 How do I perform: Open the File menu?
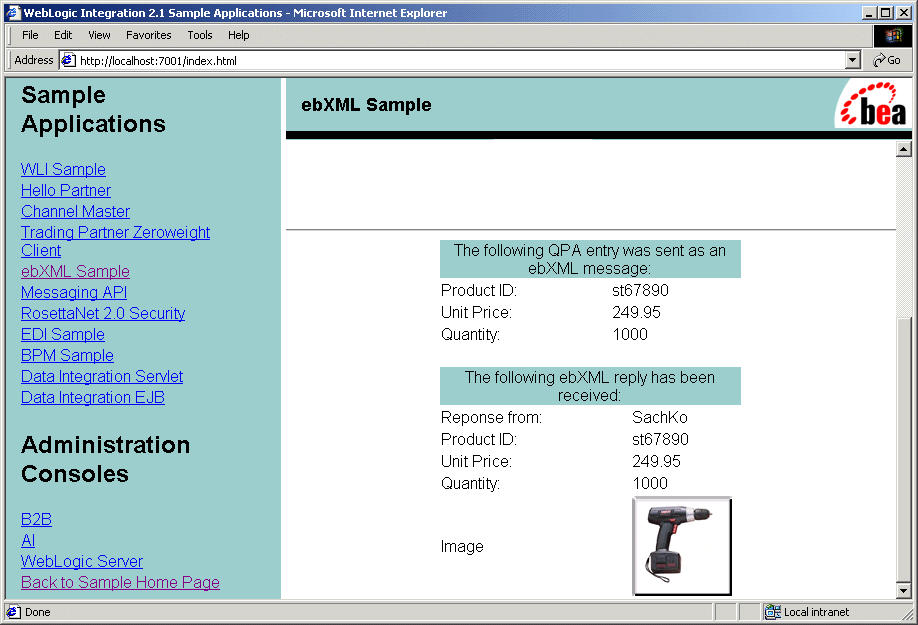30,35
